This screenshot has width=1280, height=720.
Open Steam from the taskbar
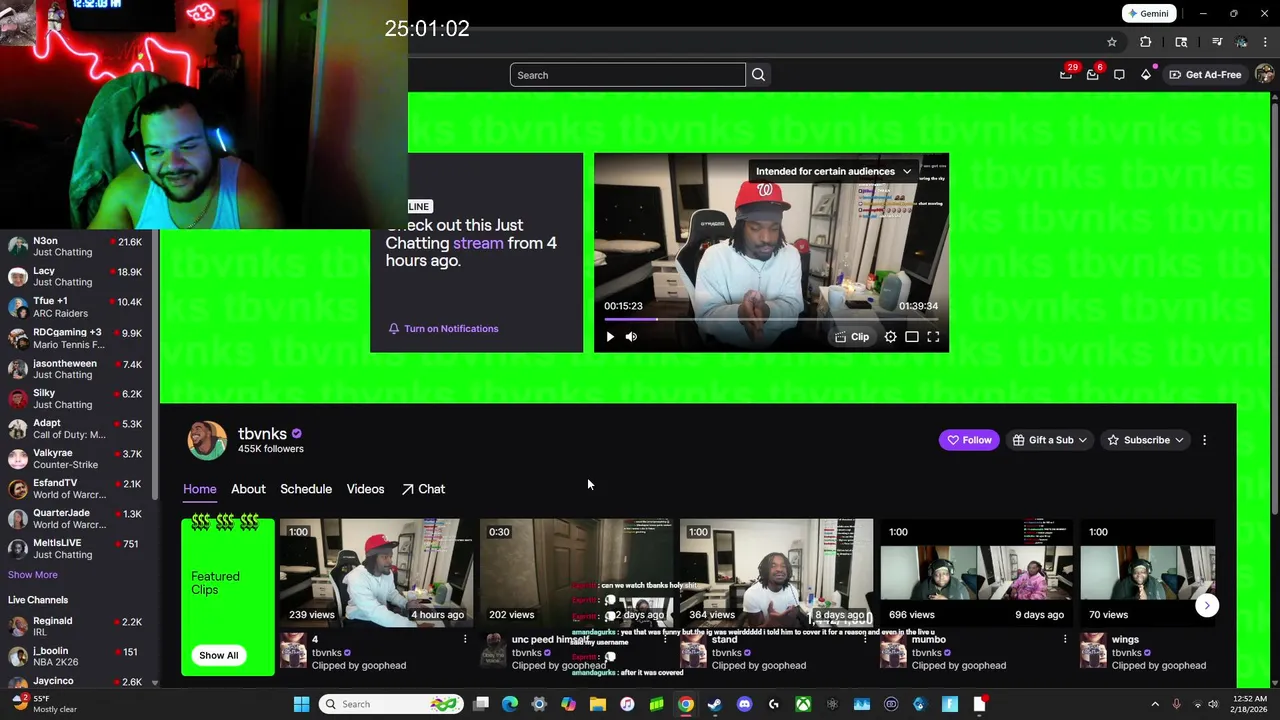pos(715,704)
